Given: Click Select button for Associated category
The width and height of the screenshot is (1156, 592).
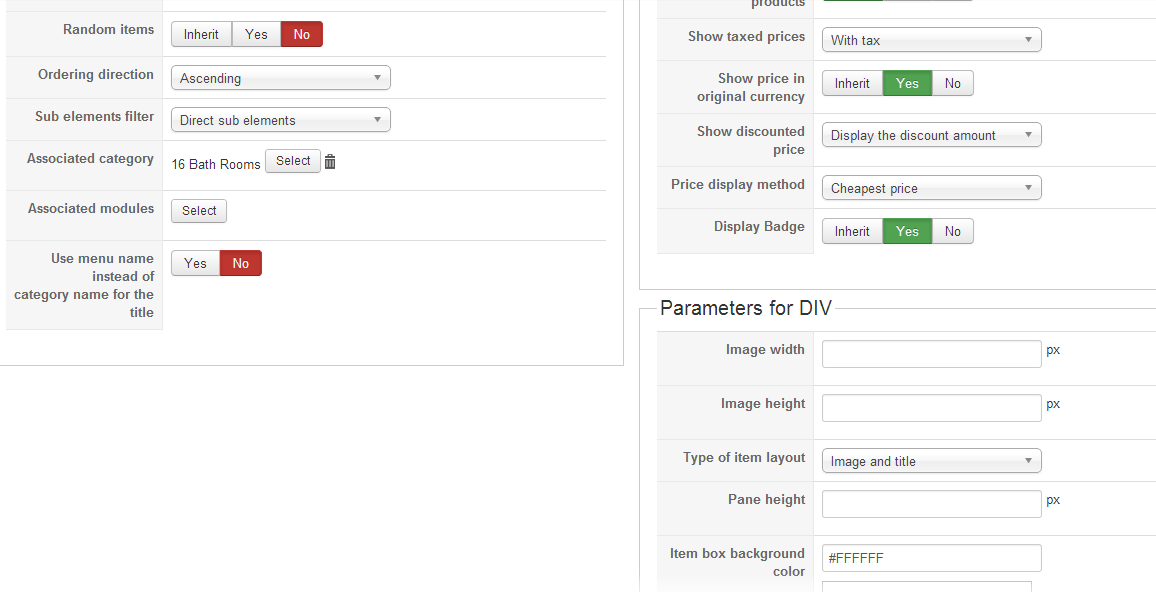Looking at the screenshot, I should click(x=293, y=161).
